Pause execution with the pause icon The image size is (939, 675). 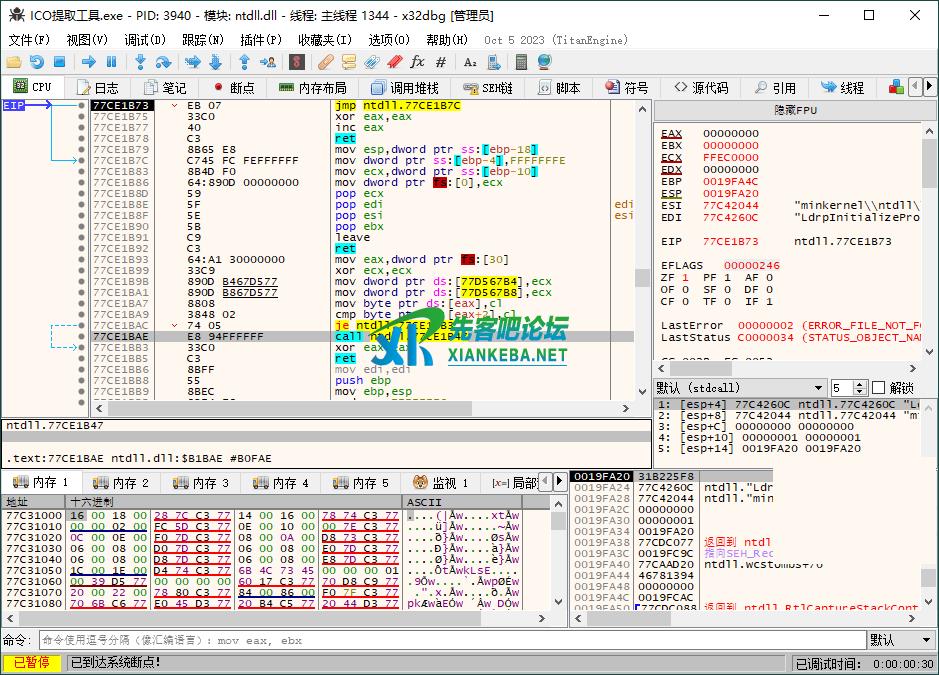111,62
